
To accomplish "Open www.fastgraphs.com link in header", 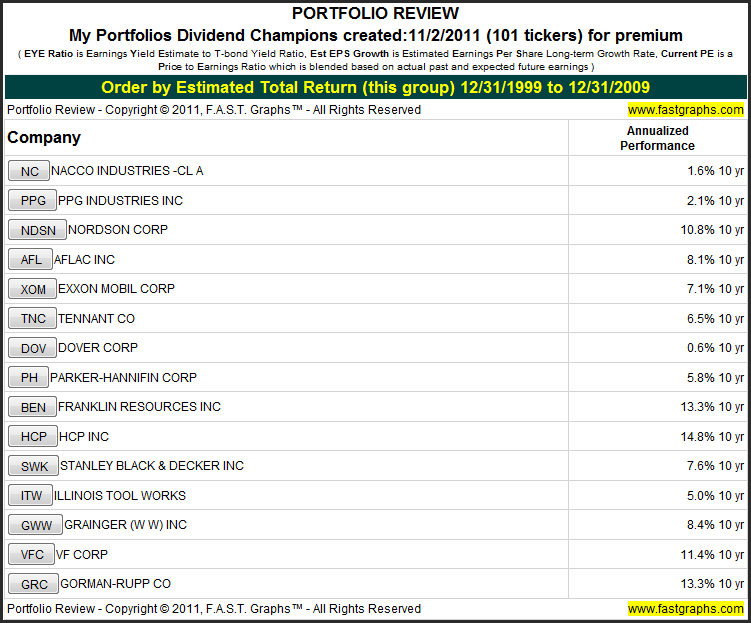I will 685,110.
